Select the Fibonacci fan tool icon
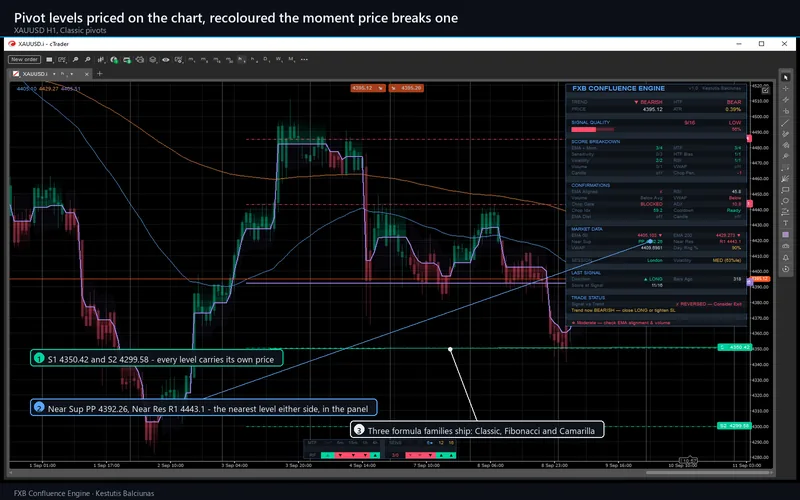This screenshot has height=500, width=800. [785, 178]
